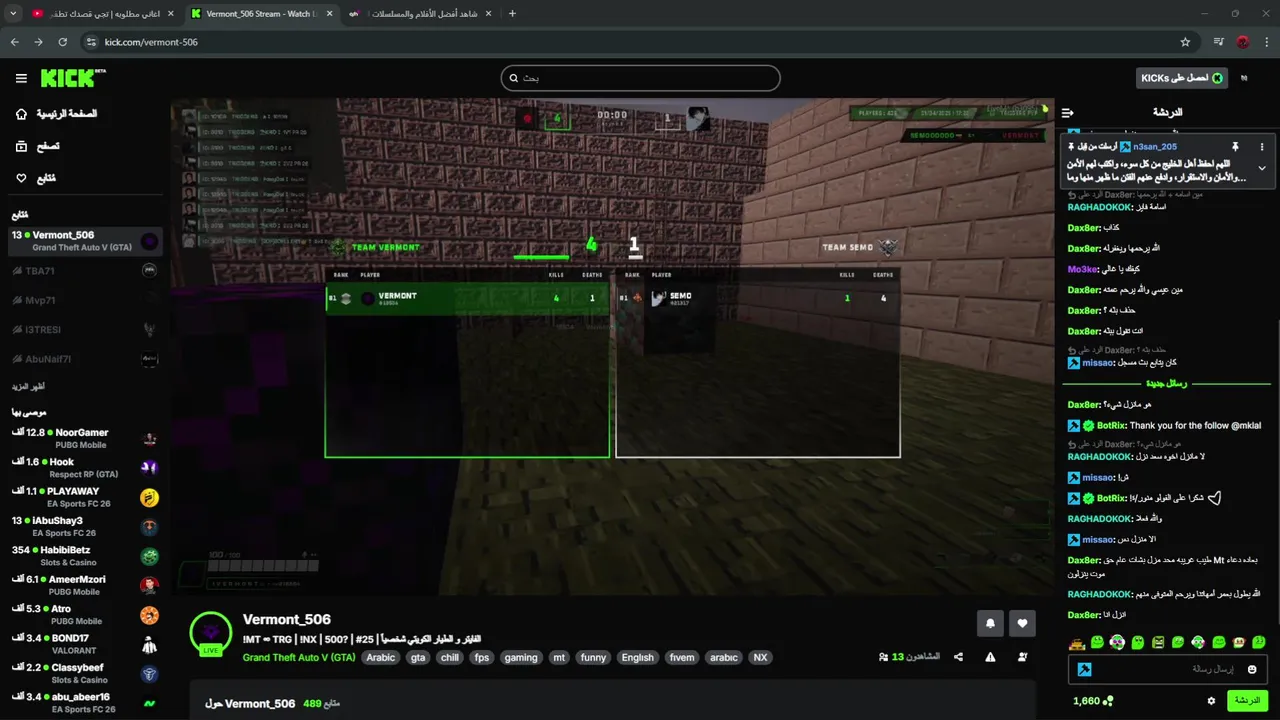Click the fps stream tag

(x=482, y=658)
